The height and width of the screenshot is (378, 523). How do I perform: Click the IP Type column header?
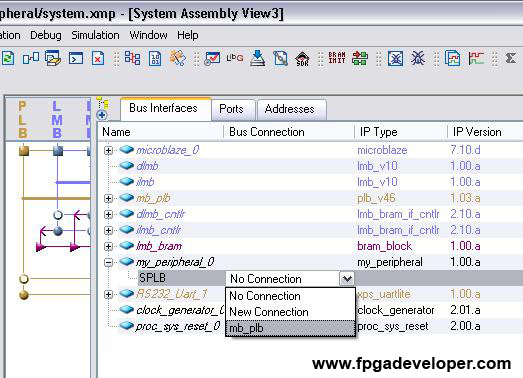tap(401, 132)
